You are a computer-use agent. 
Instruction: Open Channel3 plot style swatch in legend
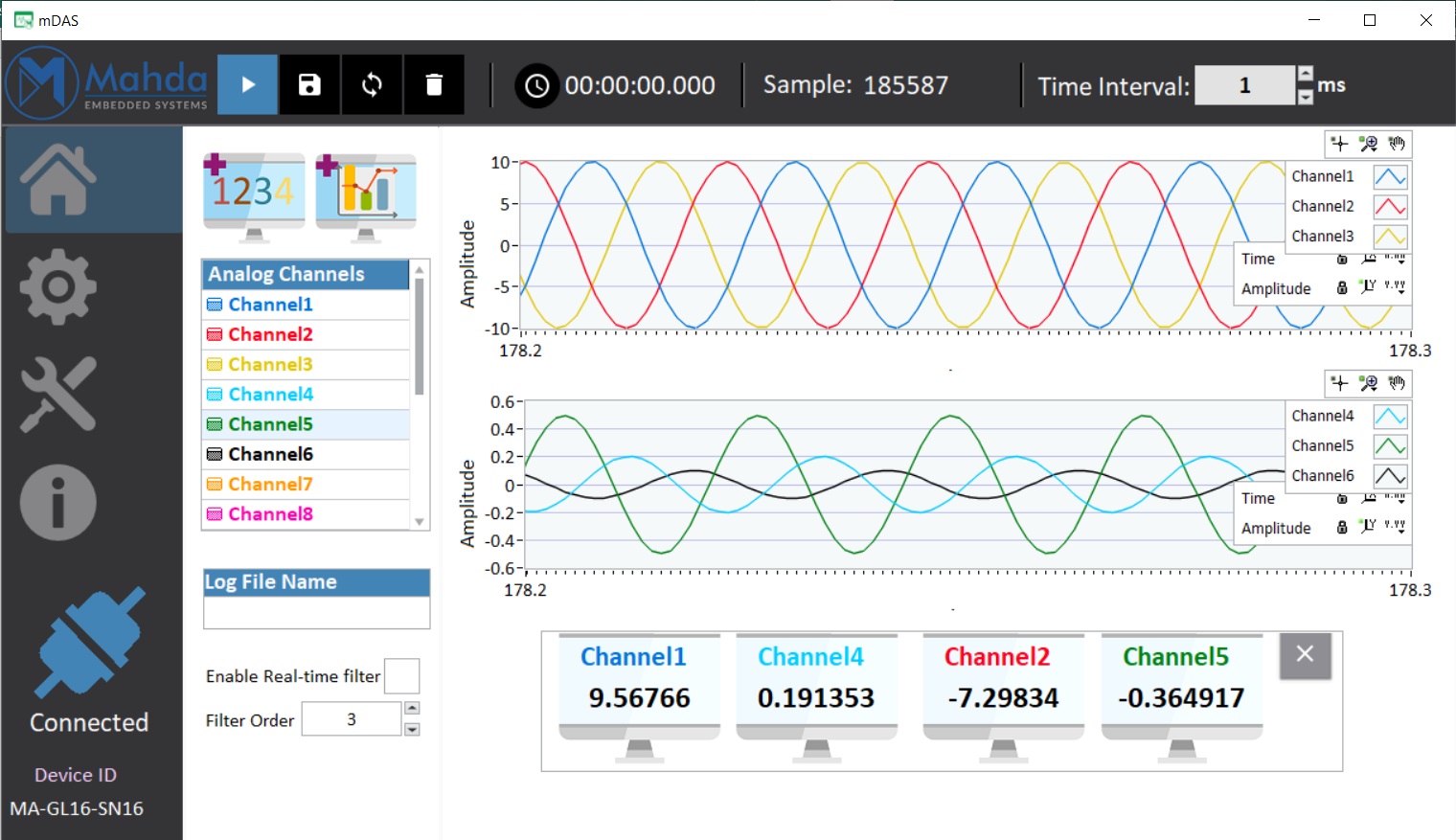coord(1390,236)
